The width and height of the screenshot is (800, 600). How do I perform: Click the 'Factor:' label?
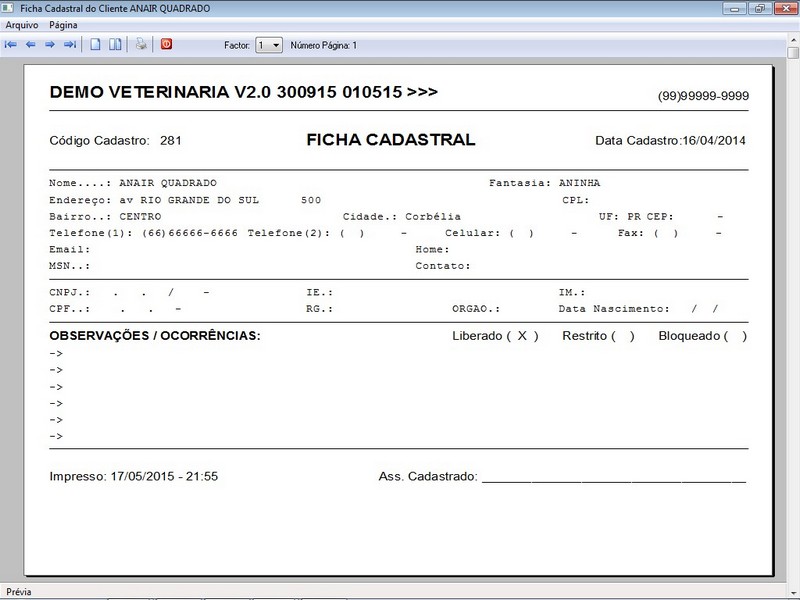click(237, 45)
